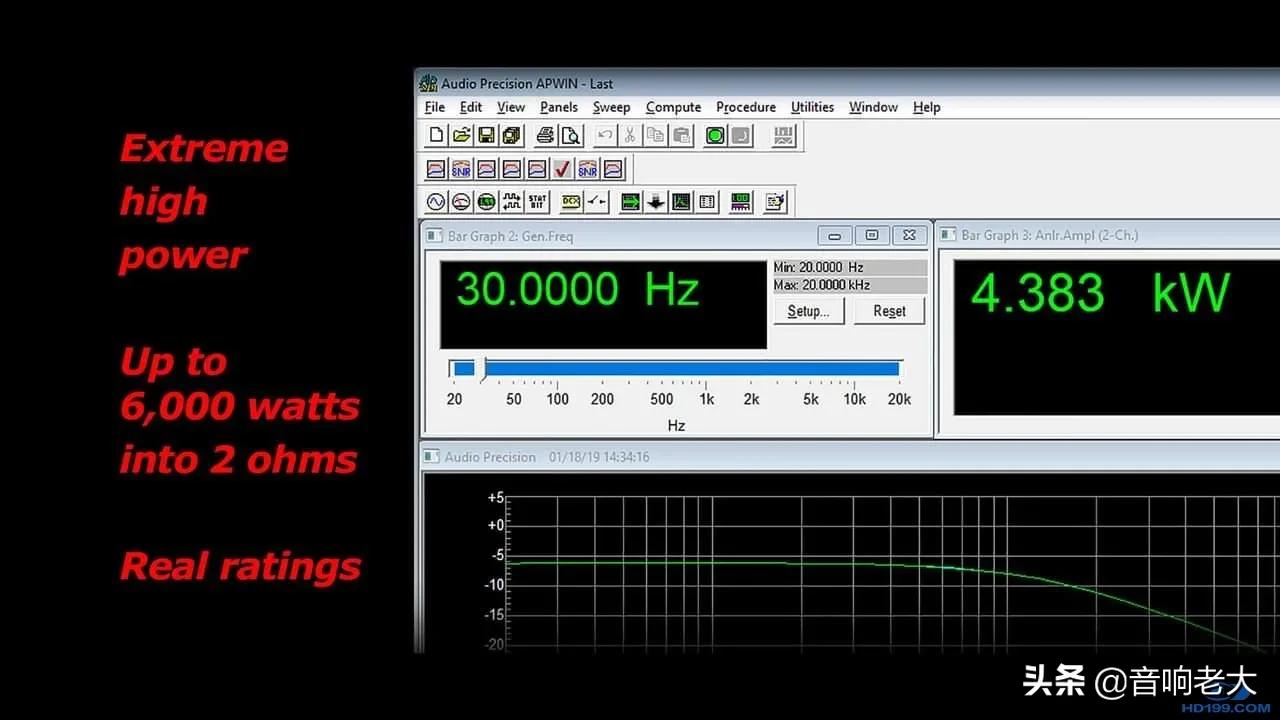The width and height of the screenshot is (1280, 720).
Task: Start the sweep with green Go icon
Action: pyautogui.click(x=715, y=135)
